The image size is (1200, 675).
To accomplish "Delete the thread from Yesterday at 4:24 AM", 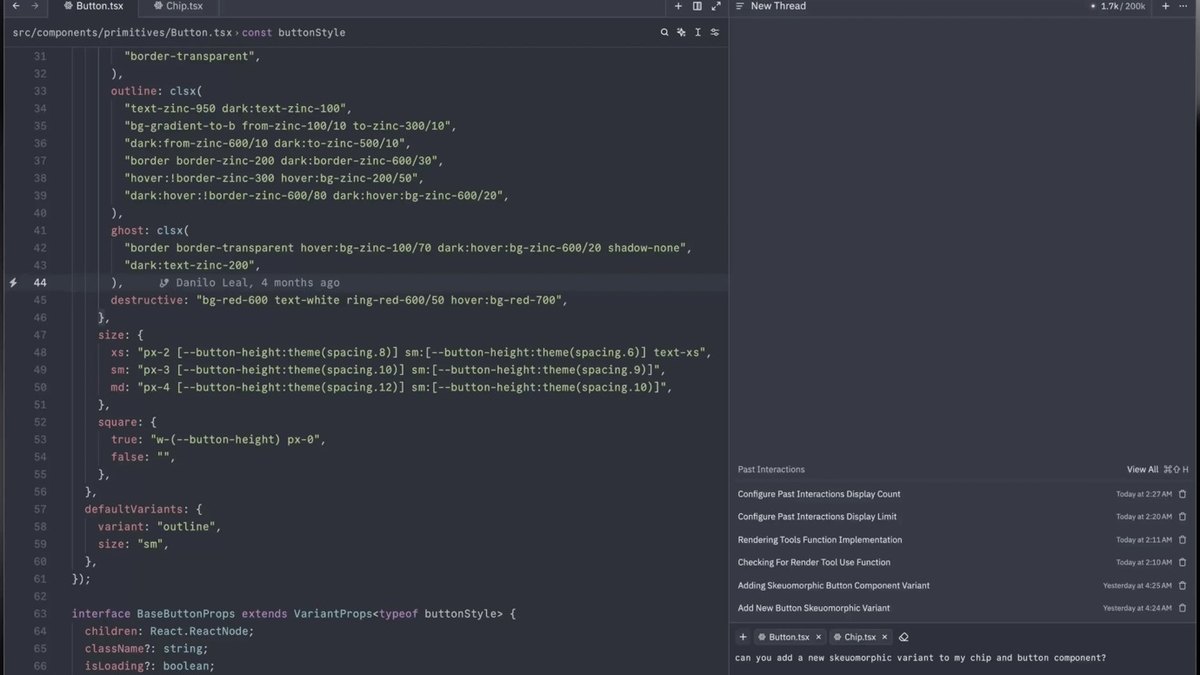I will pyautogui.click(x=1182, y=608).
